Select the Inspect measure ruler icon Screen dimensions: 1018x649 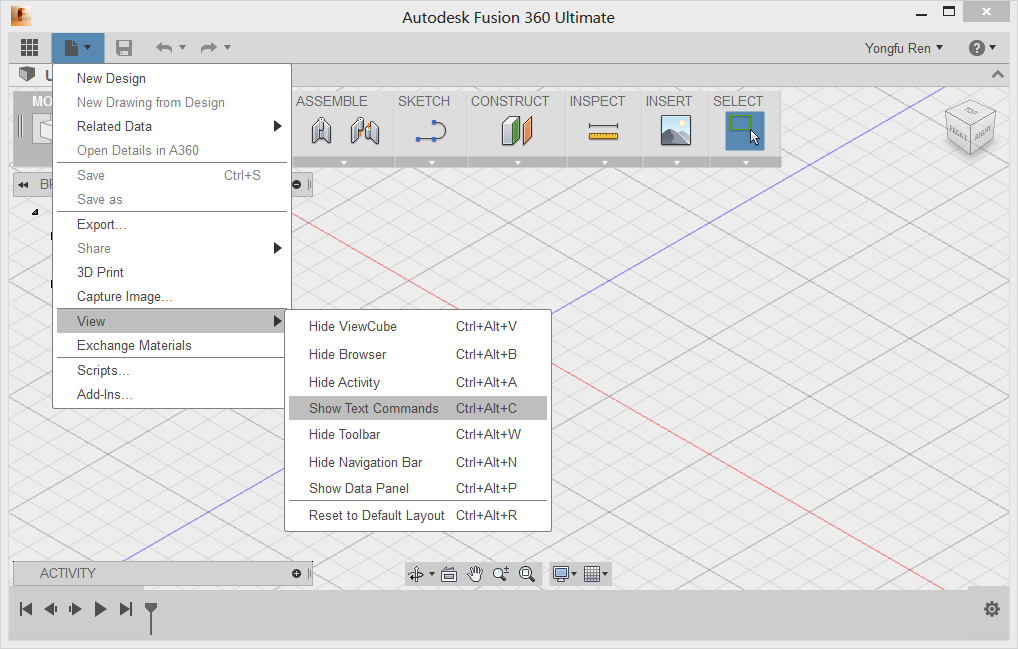pyautogui.click(x=603, y=132)
